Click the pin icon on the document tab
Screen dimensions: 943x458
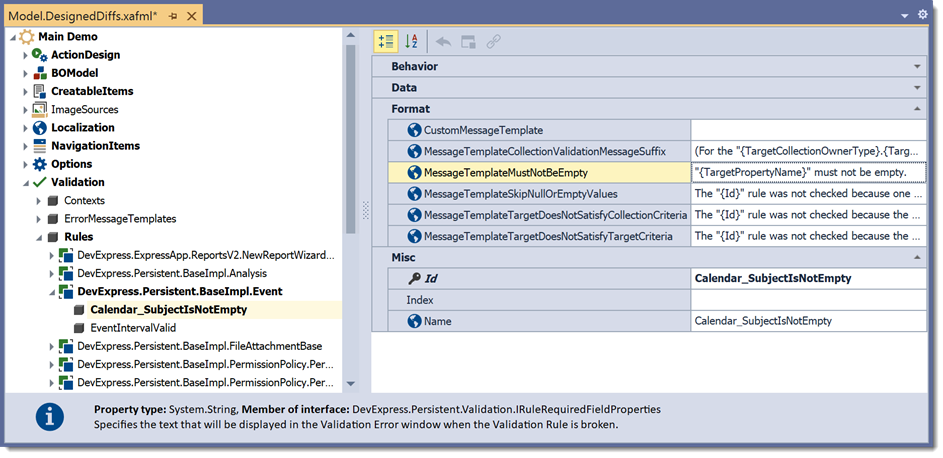pos(173,16)
